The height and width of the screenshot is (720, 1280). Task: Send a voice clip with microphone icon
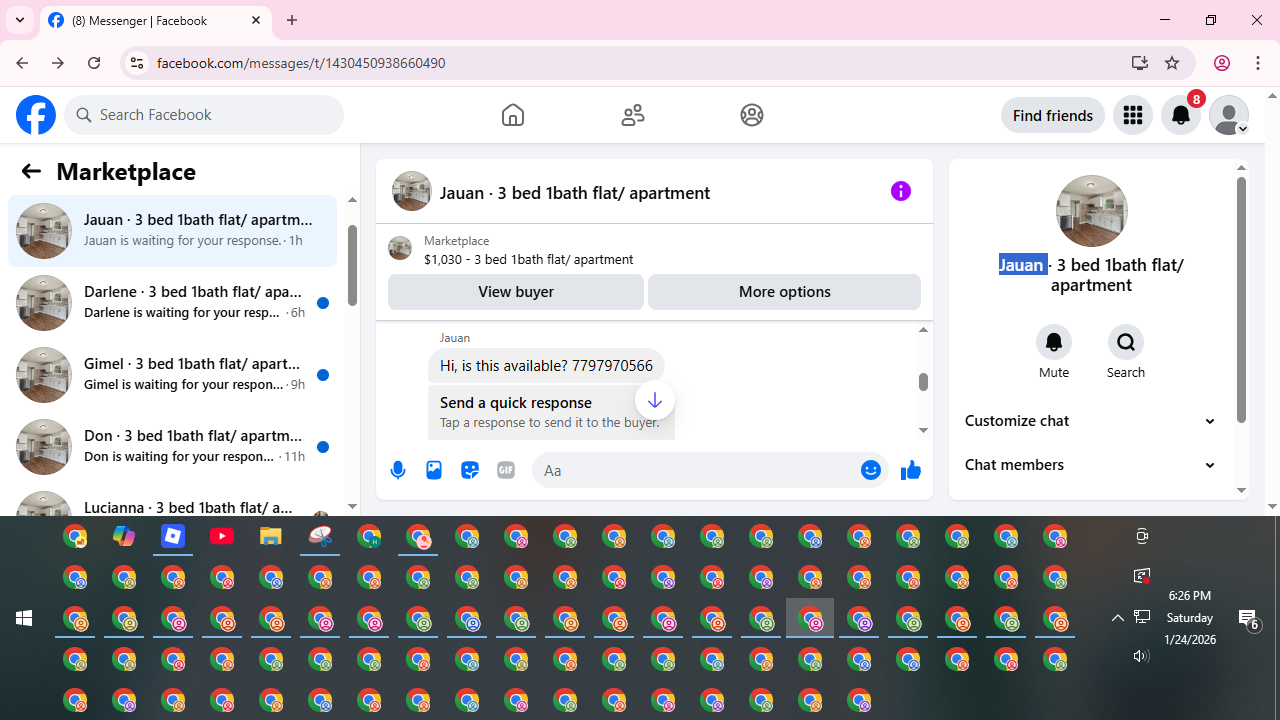(x=398, y=470)
